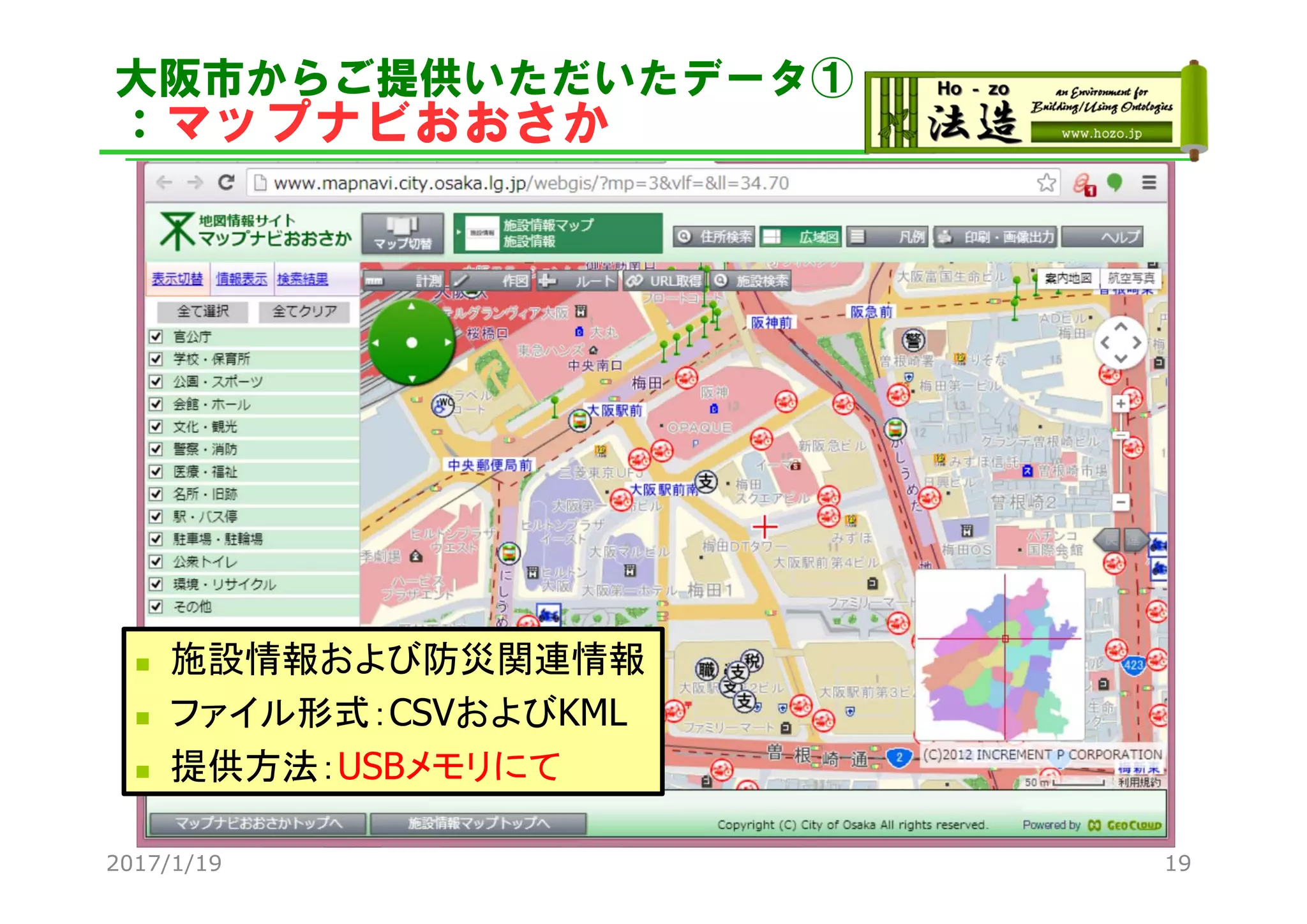Pan map left on green compass
This screenshot has height=924, width=1307.
click(376, 343)
